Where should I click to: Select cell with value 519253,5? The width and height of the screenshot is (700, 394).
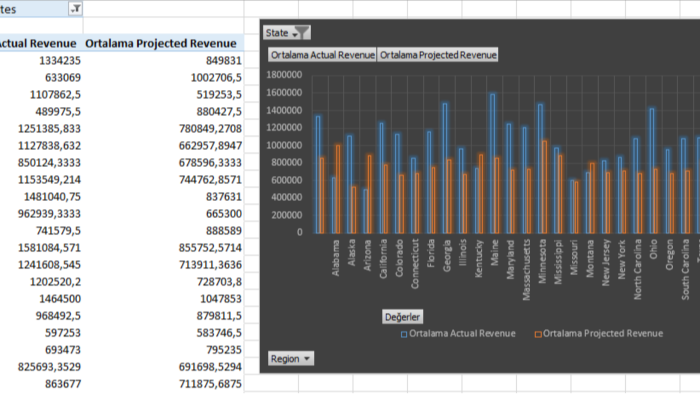coord(163,94)
